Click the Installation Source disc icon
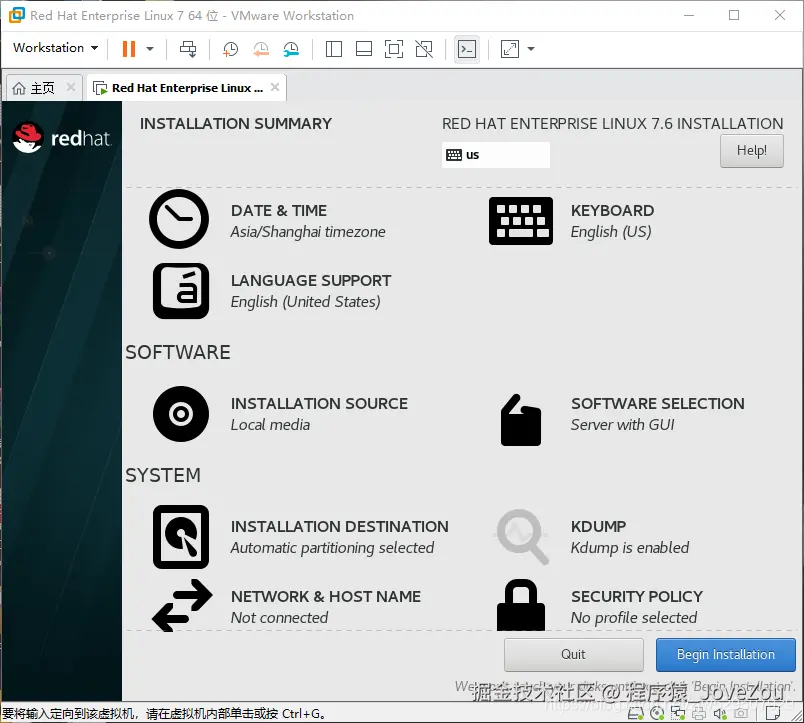The image size is (804, 723). pos(180,414)
